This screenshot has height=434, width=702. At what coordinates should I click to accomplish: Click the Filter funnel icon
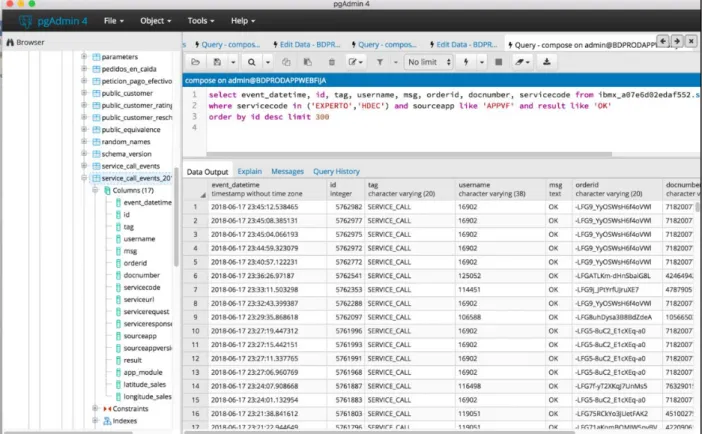pos(380,62)
